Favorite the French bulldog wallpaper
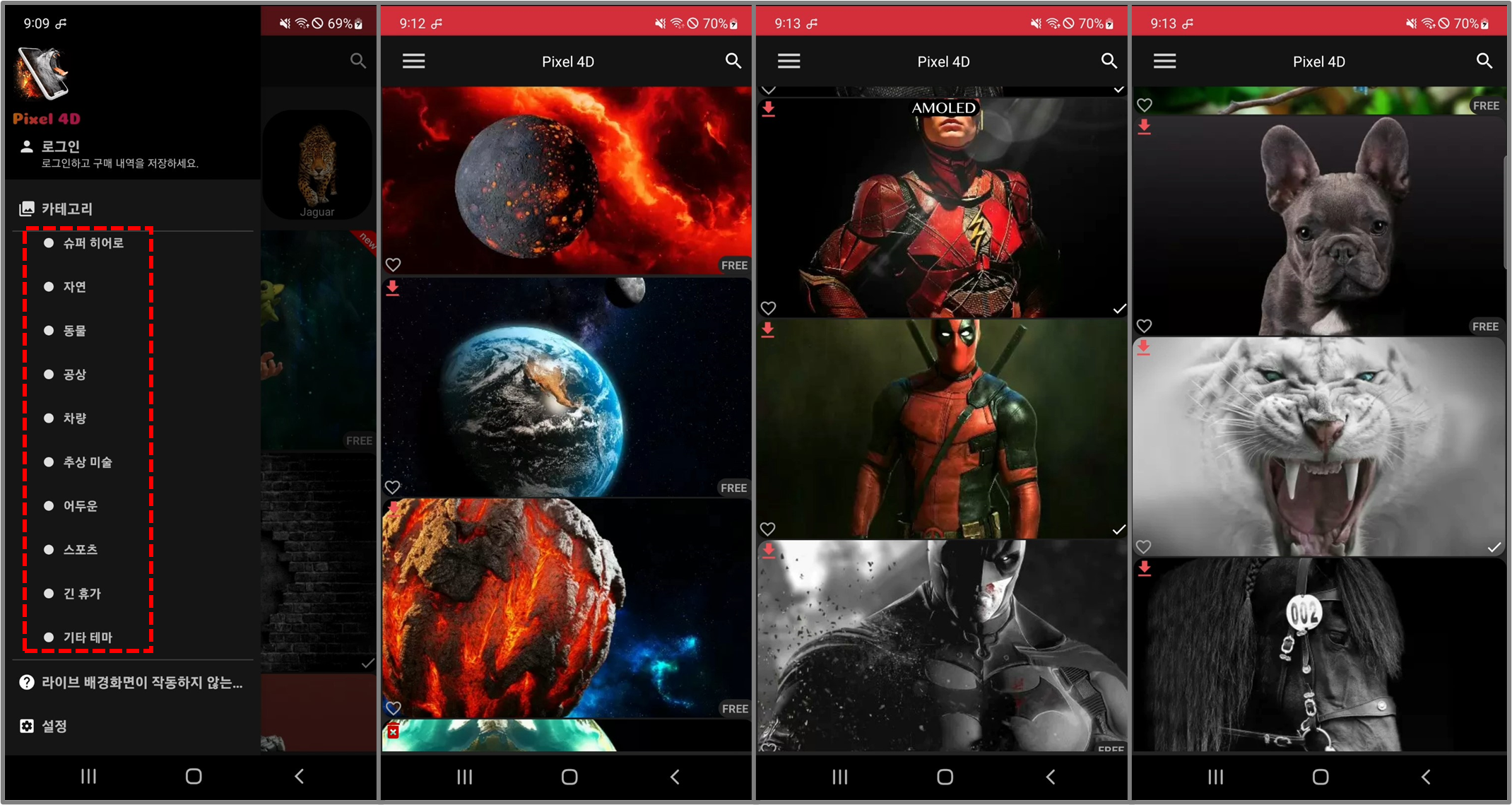 click(x=1144, y=326)
